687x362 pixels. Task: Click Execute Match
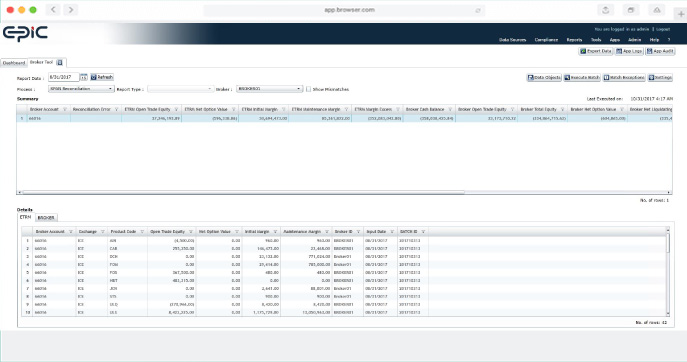(582, 78)
